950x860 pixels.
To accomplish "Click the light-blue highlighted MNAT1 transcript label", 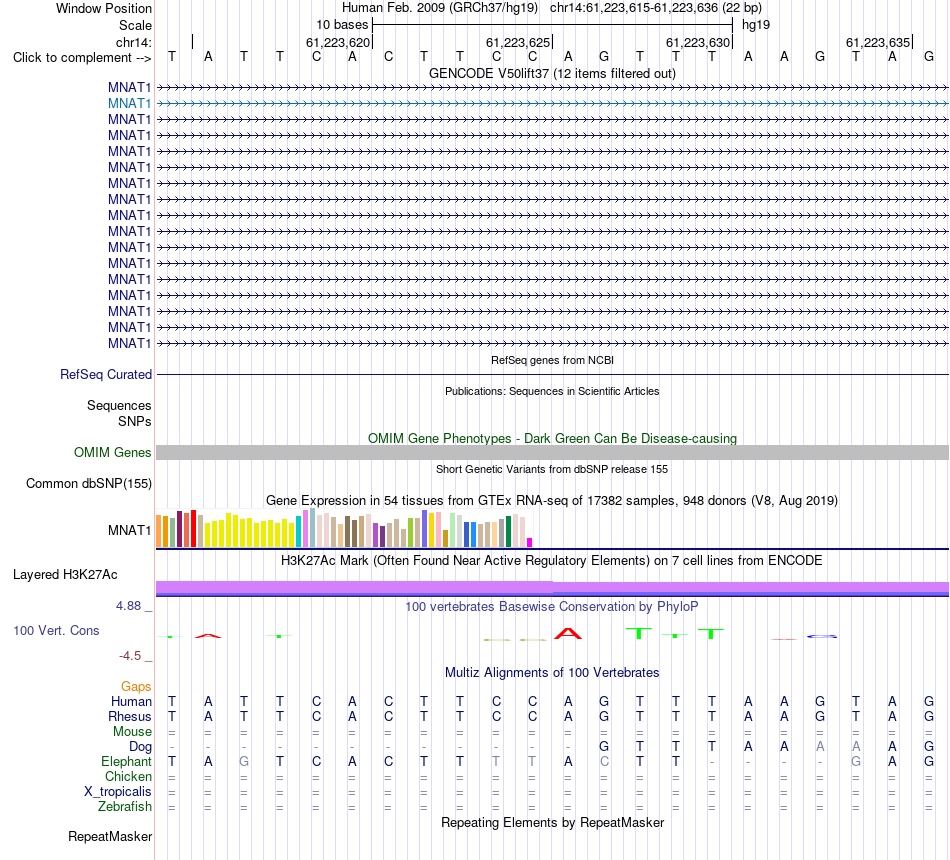I will (x=130, y=104).
